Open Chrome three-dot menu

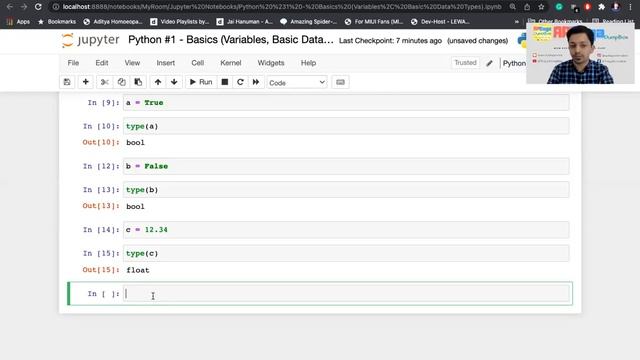(631, 7)
